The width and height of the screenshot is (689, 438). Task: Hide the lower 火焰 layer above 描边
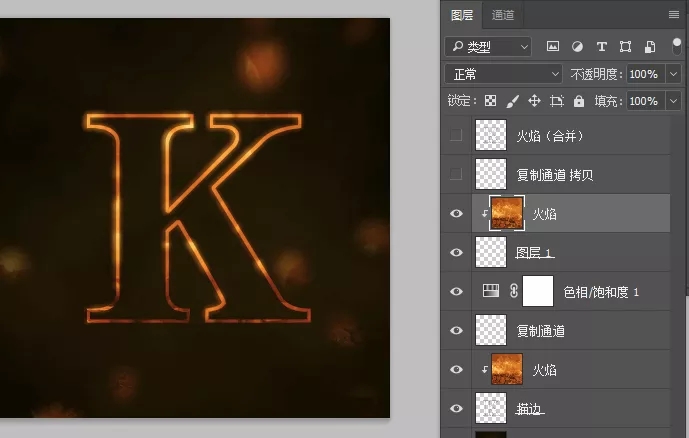[456, 369]
